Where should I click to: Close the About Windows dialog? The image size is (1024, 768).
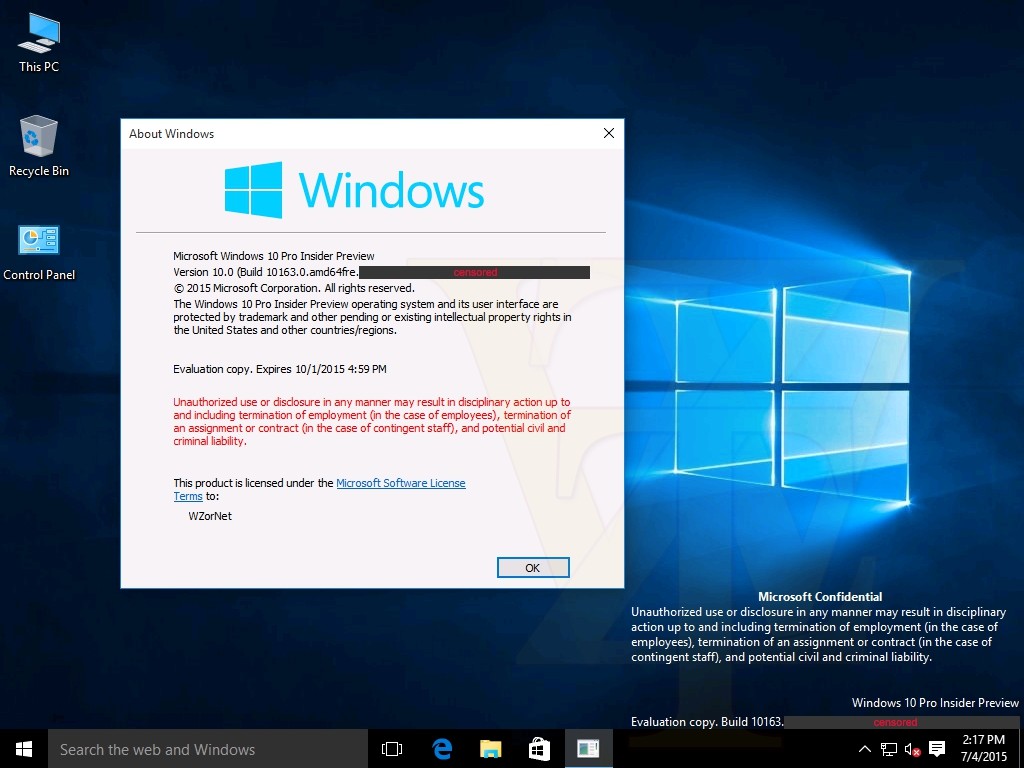pyautogui.click(x=608, y=133)
